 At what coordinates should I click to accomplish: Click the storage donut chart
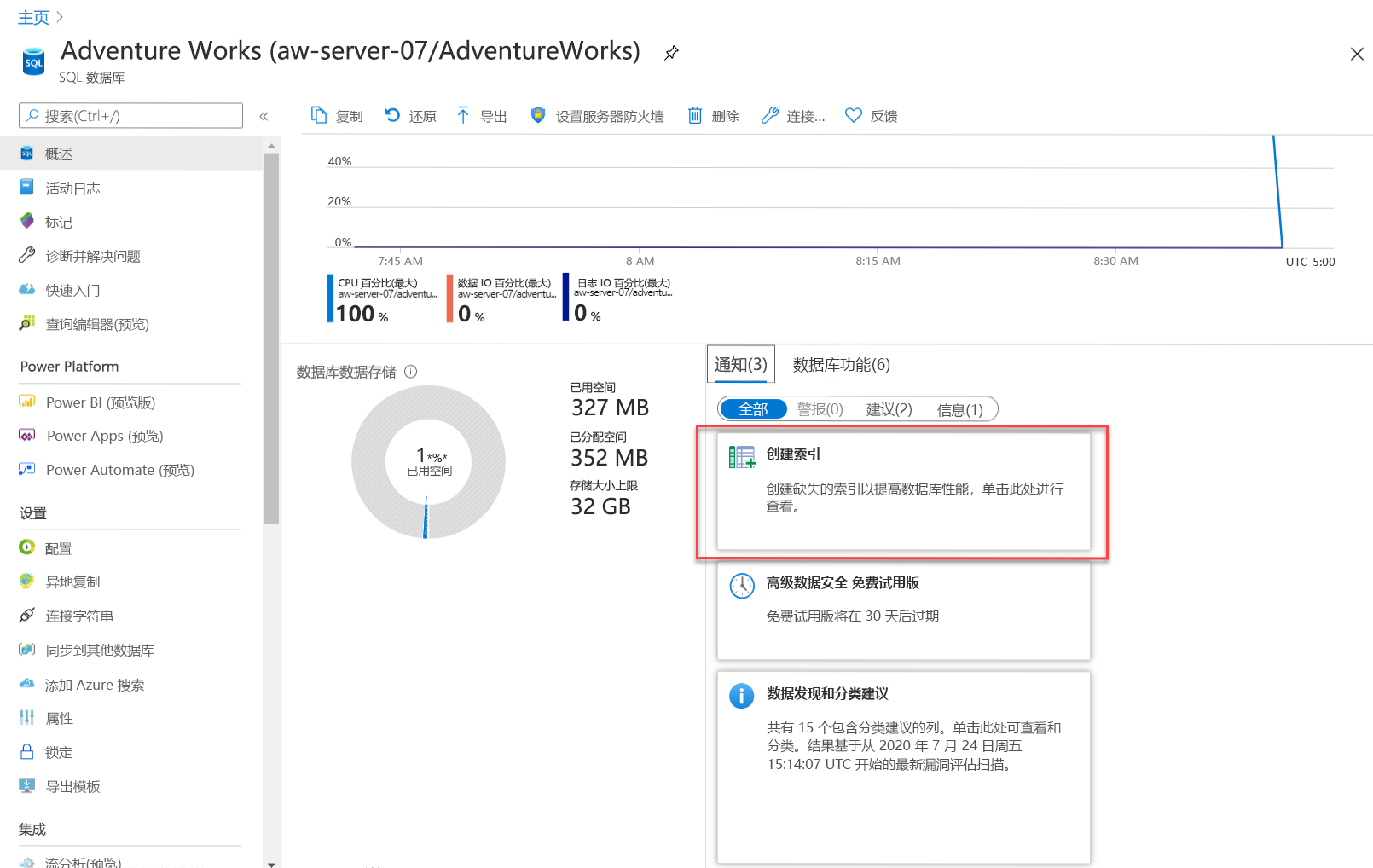pyautogui.click(x=428, y=461)
